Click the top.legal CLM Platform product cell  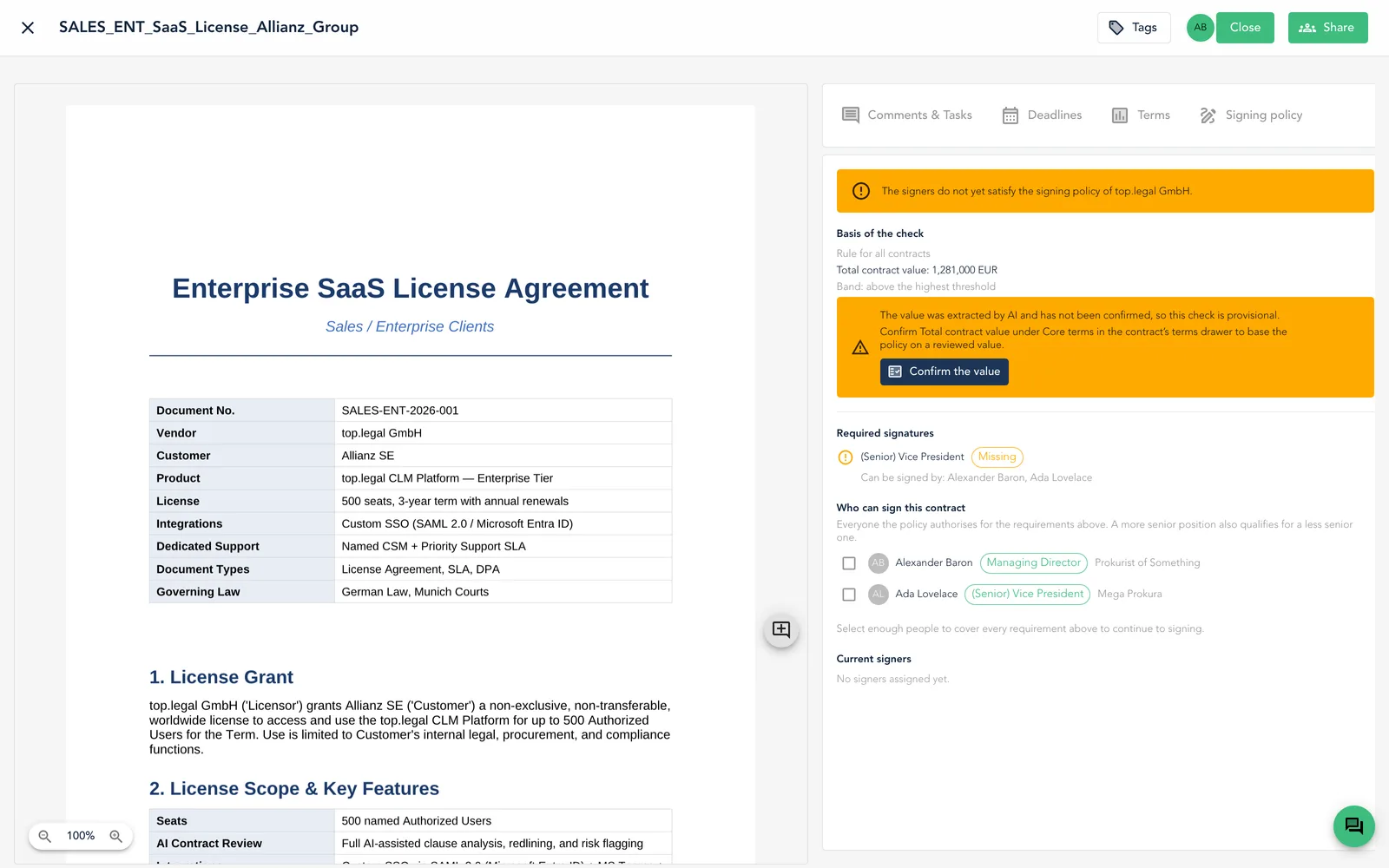[503, 478]
